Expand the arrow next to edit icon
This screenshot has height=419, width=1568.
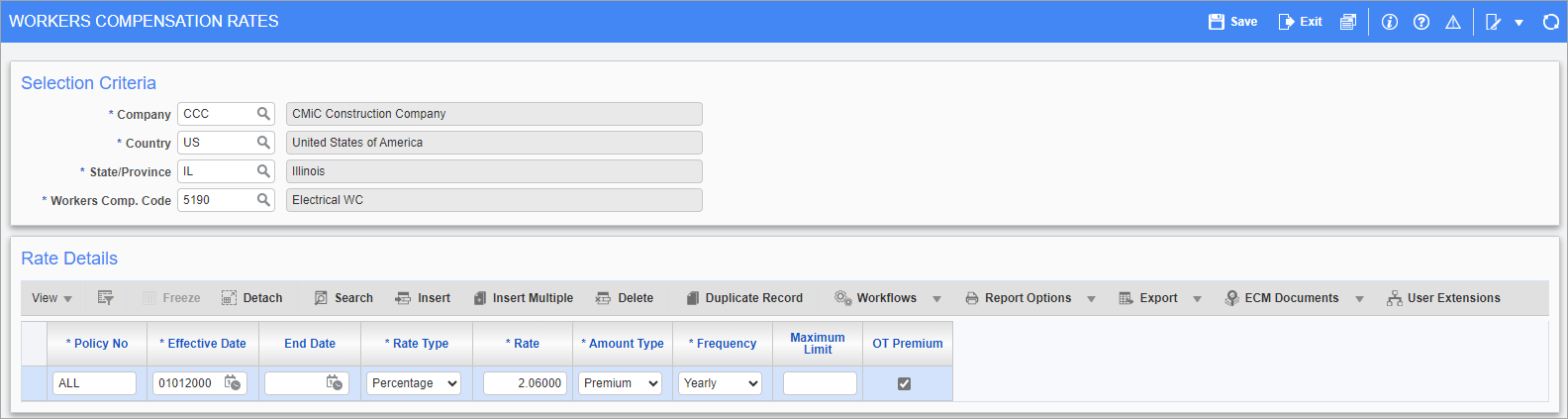pos(1519,23)
